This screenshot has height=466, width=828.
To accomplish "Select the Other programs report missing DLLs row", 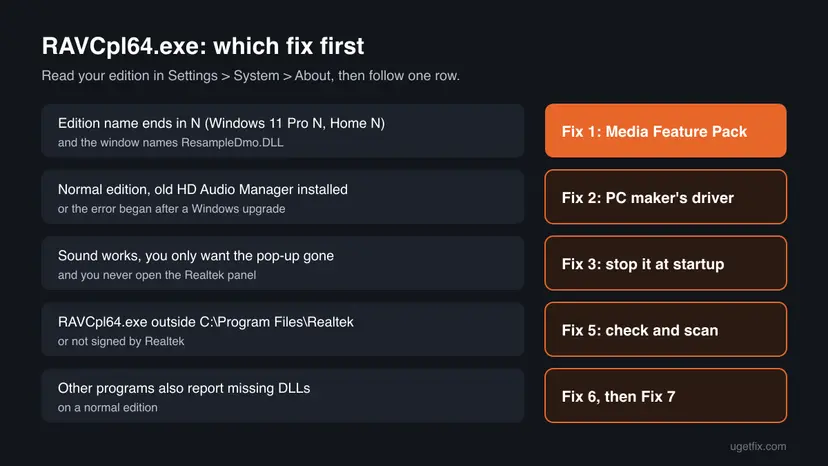I will 283,396.
